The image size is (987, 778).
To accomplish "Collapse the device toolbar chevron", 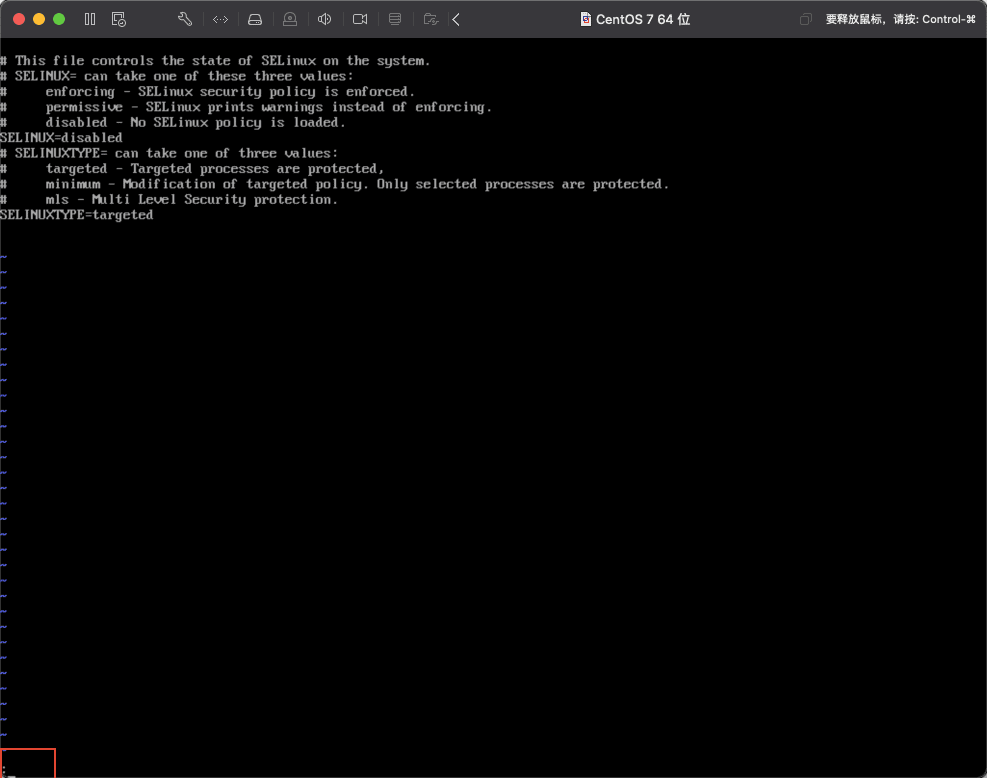I will (x=456, y=19).
